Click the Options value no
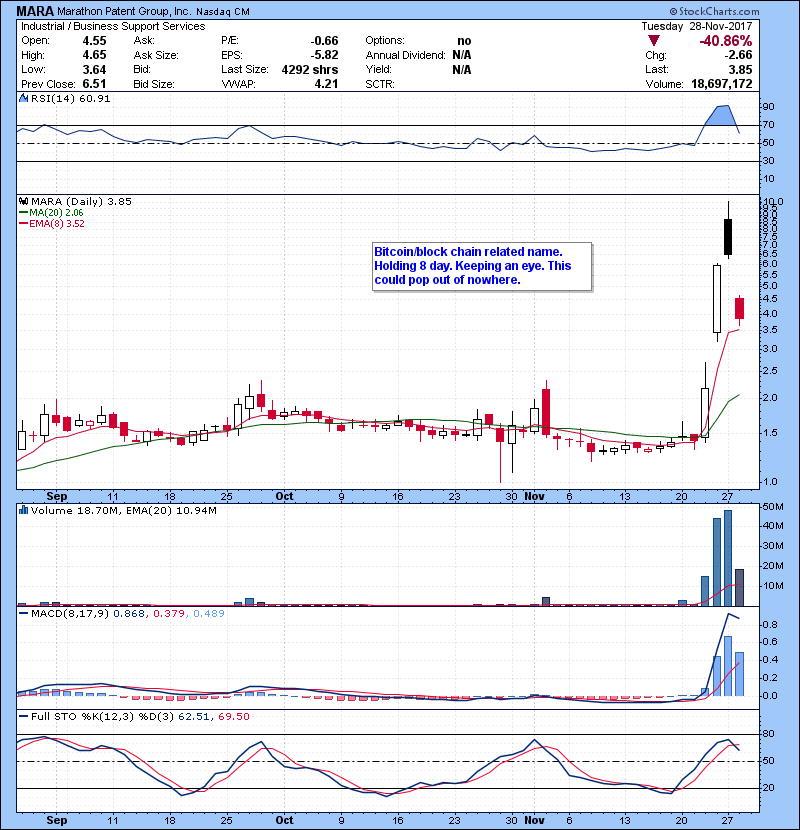800x830 pixels. [464, 41]
